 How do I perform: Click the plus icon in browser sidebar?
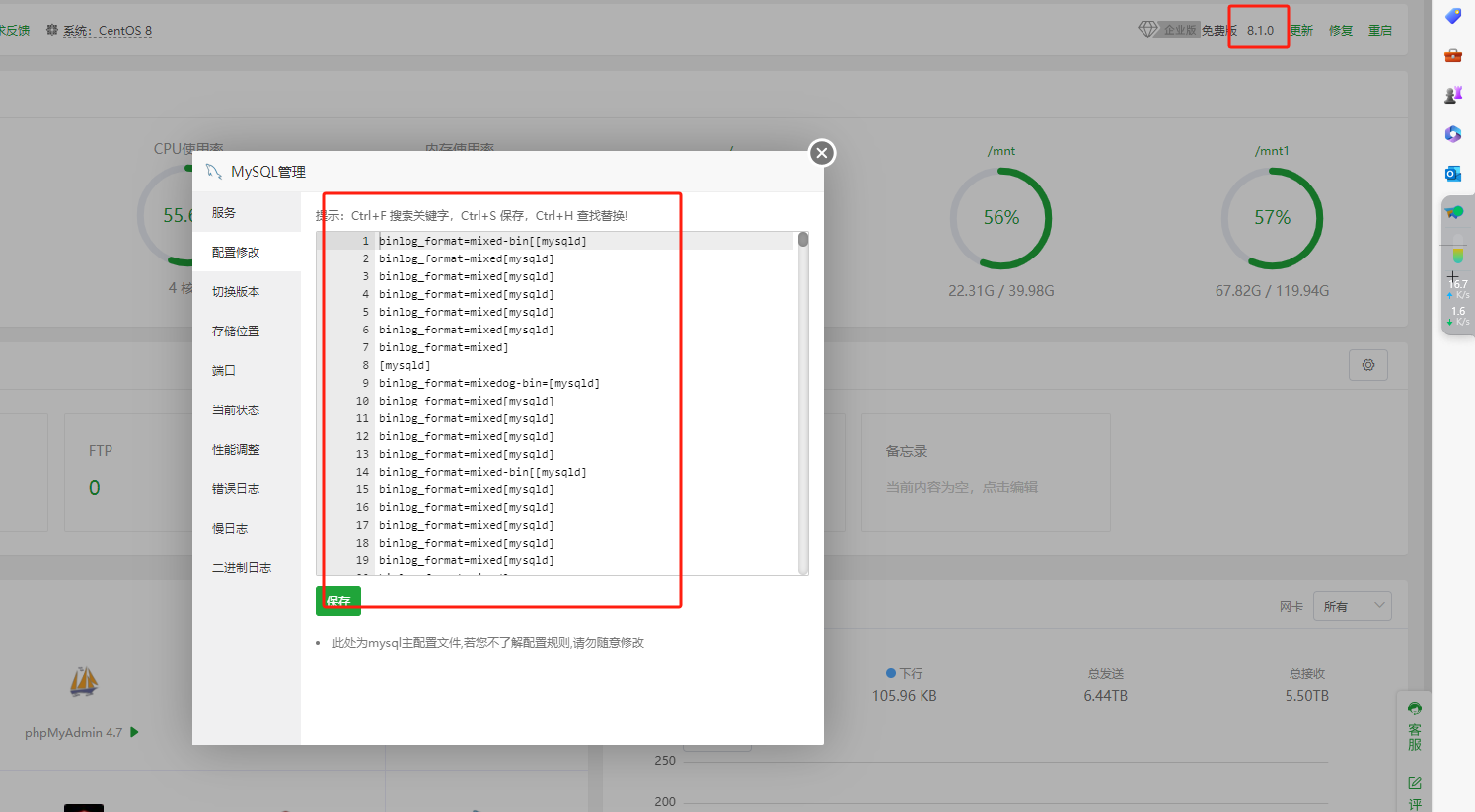(1453, 277)
